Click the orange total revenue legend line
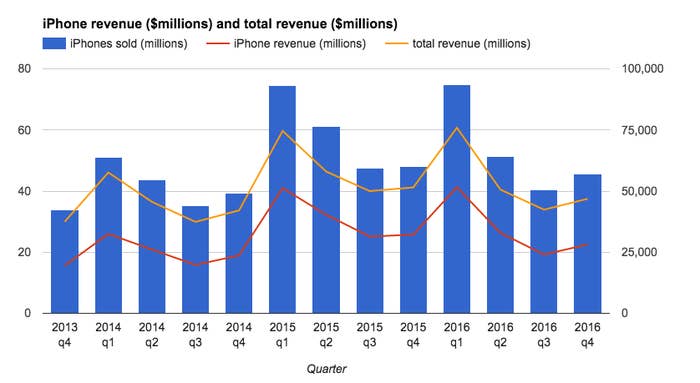 (x=396, y=43)
